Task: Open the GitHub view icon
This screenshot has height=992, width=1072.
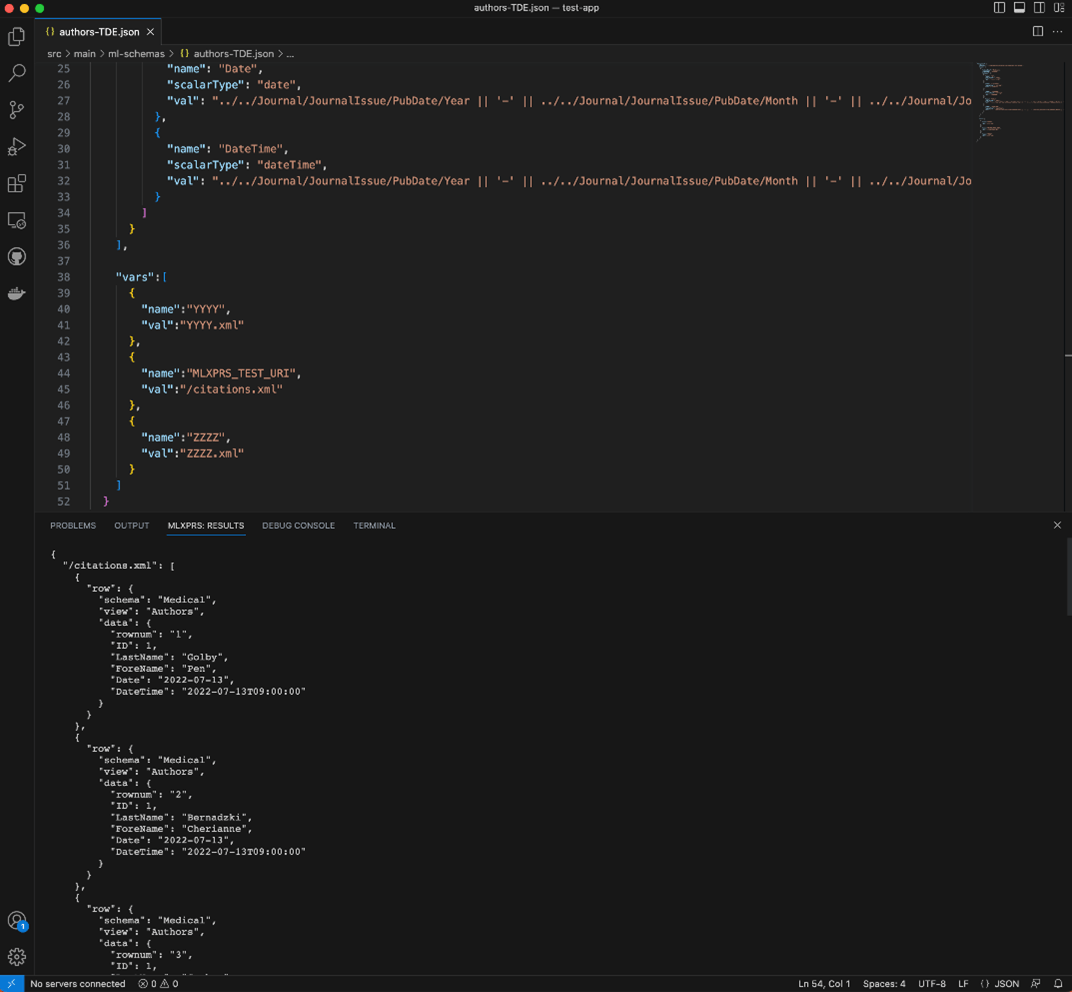Action: (17, 257)
